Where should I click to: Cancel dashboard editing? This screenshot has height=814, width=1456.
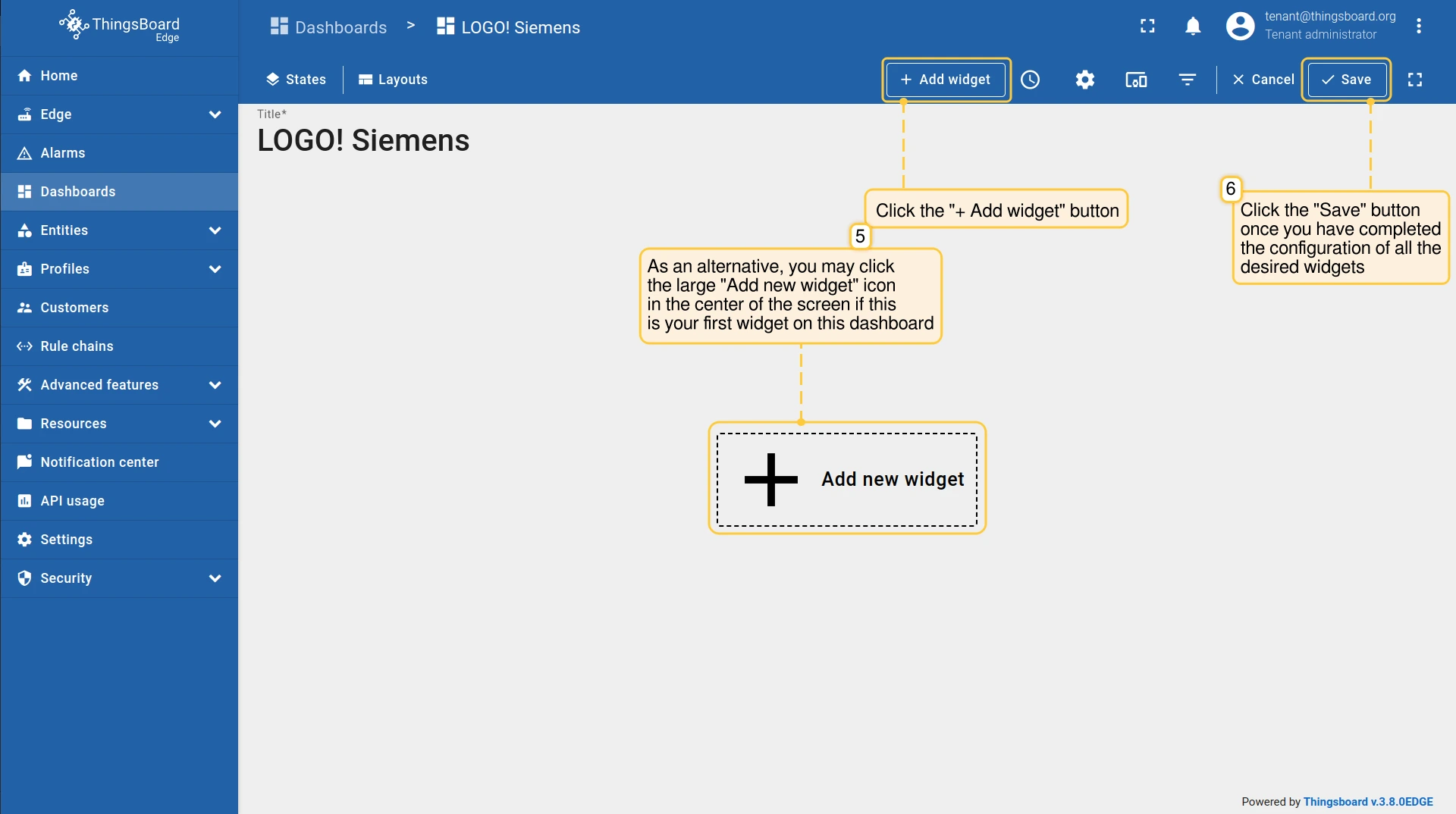pos(1263,80)
